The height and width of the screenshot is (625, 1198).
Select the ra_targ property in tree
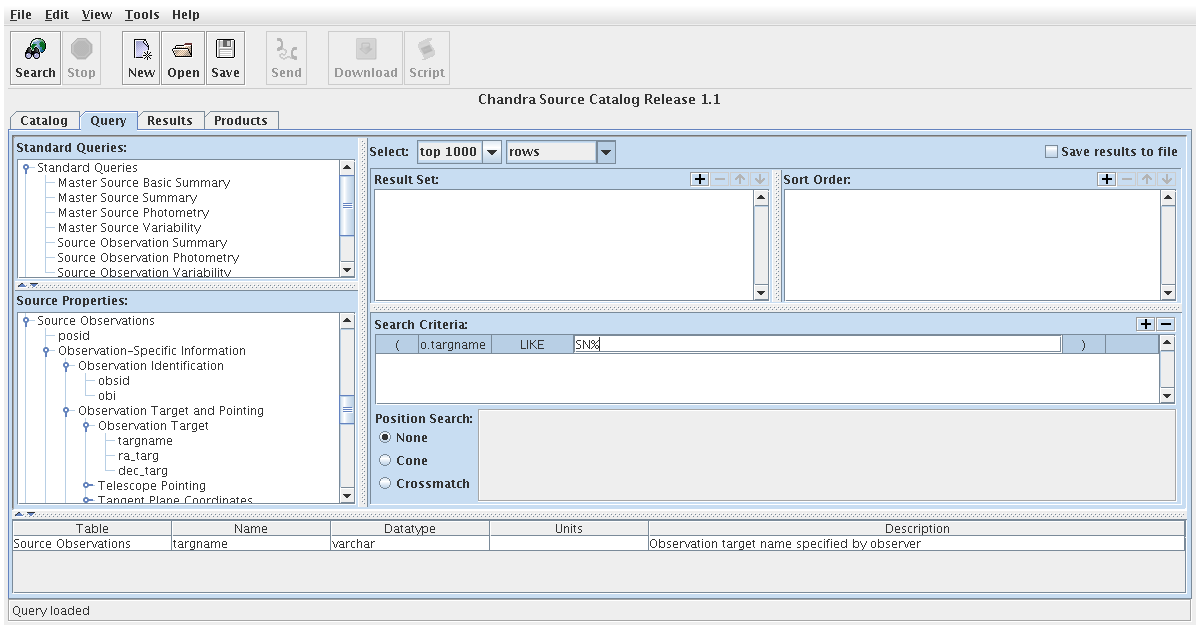pyautogui.click(x=138, y=456)
